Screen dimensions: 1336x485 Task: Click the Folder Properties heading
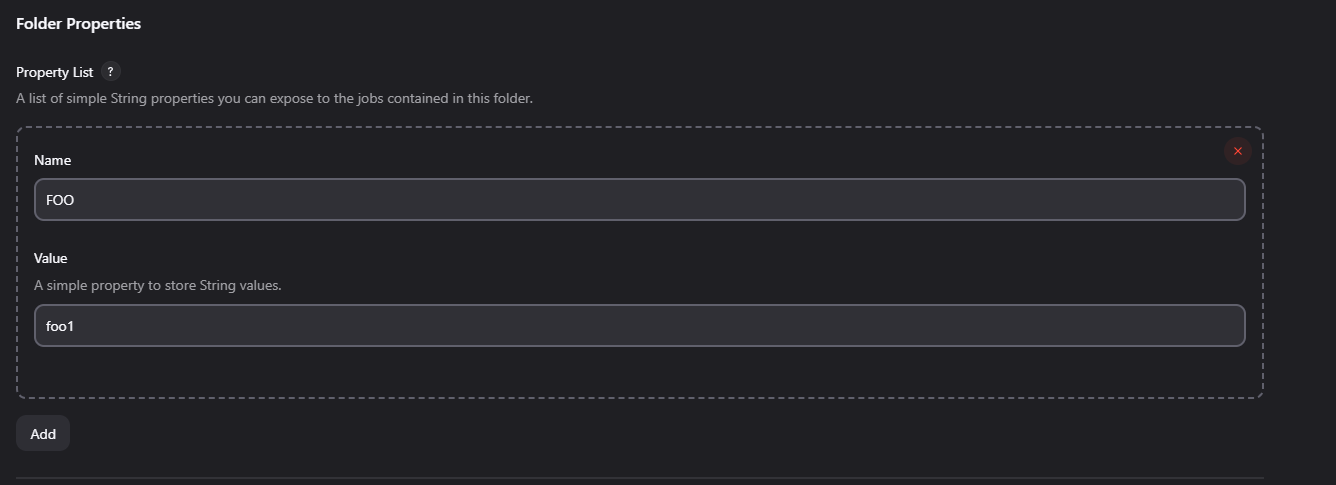pos(78,24)
